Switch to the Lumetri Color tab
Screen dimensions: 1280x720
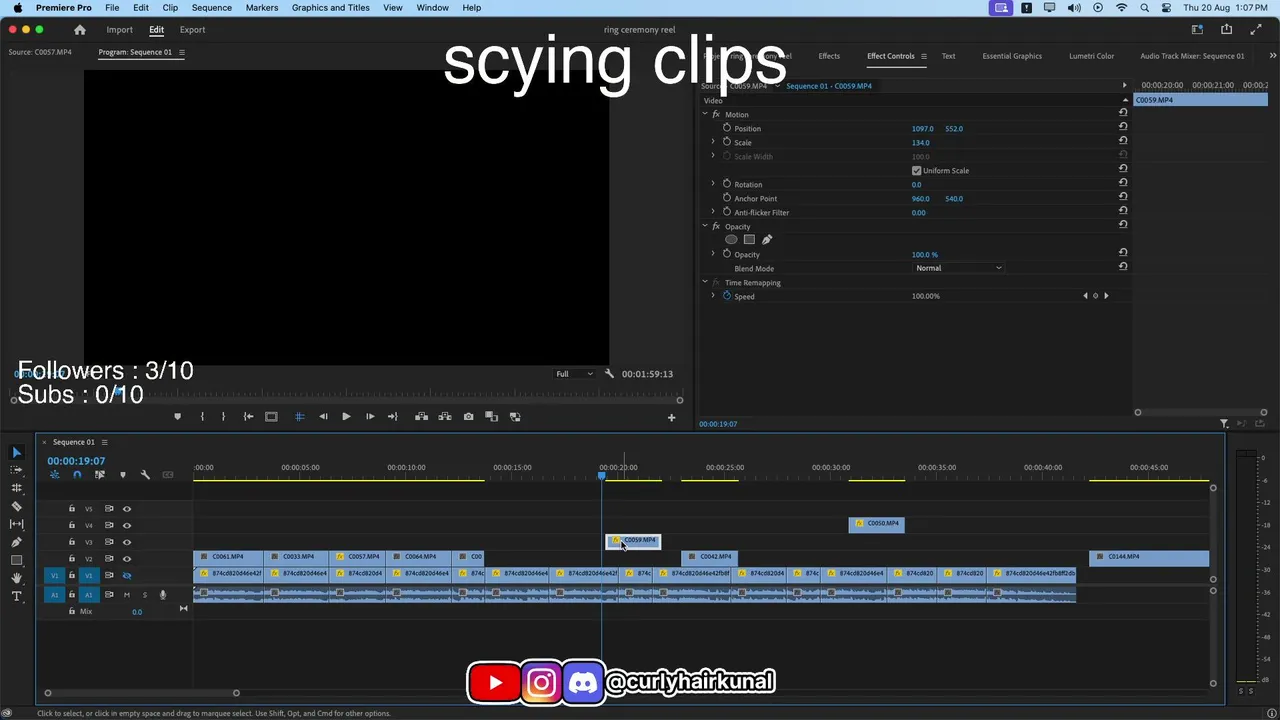1091,56
